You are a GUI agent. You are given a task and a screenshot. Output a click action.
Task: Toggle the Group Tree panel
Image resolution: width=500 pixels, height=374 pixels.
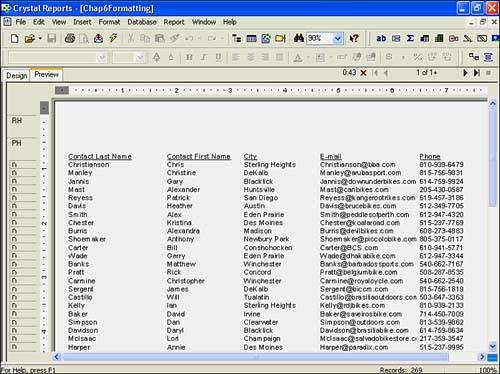pyautogui.click(x=237, y=38)
